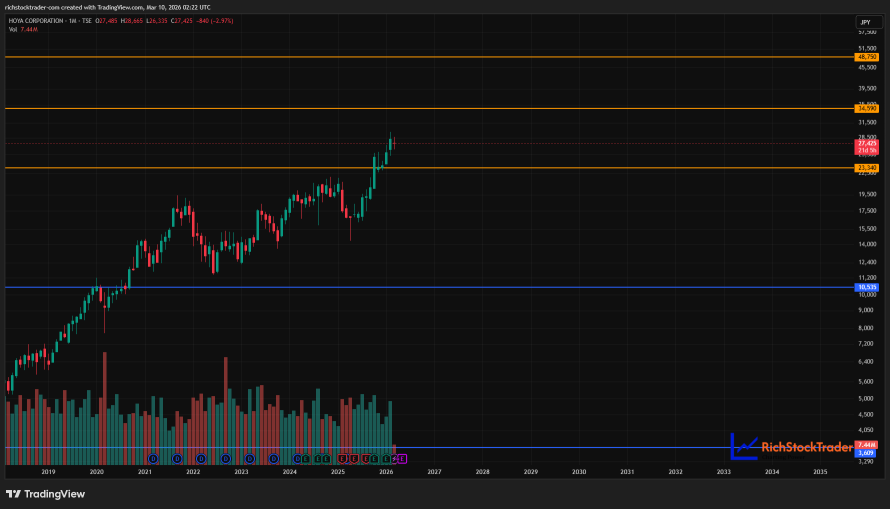Click the 4,050 price scale label
The height and width of the screenshot is (509, 890).
click(866, 430)
